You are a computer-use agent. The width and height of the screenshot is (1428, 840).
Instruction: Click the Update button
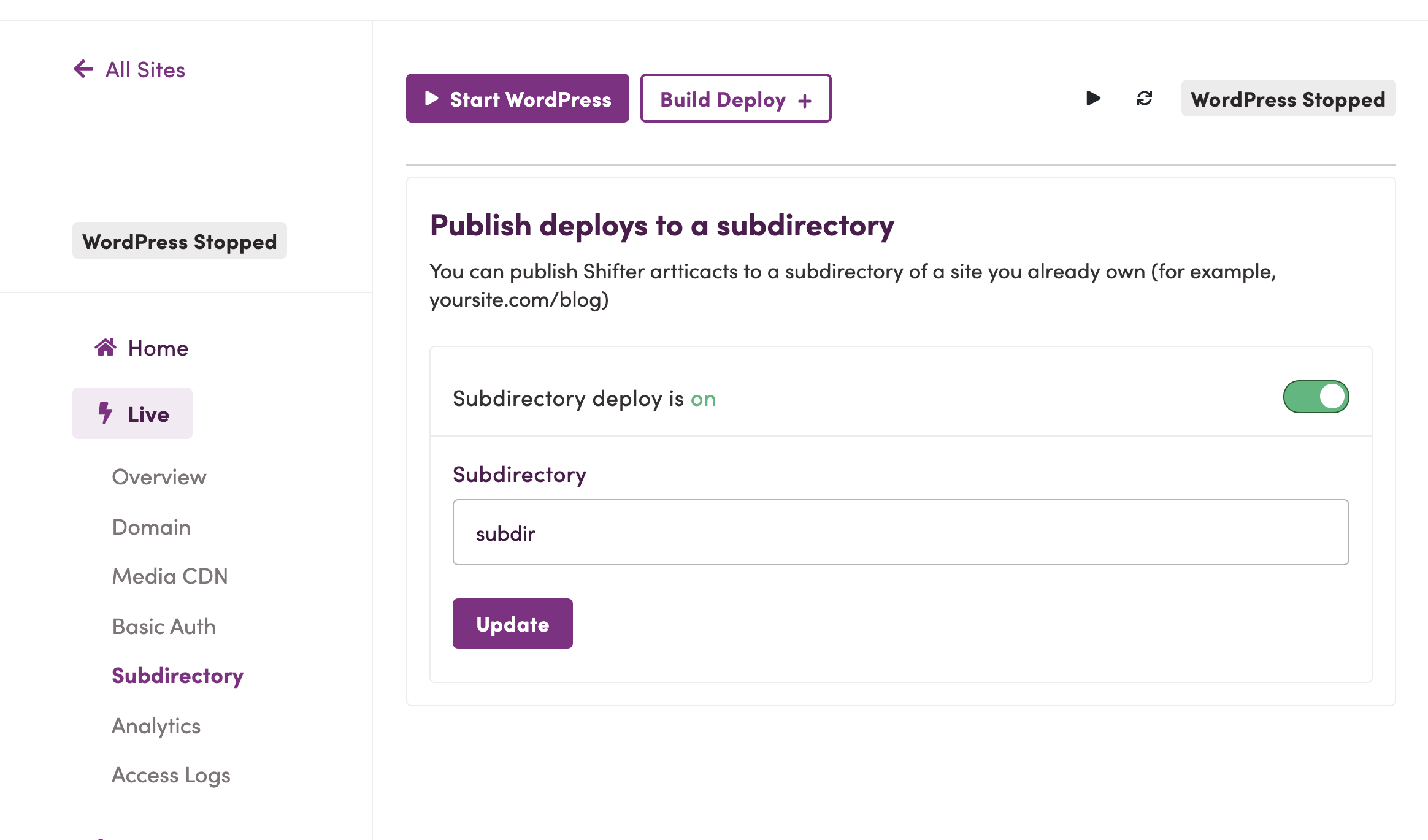(512, 624)
